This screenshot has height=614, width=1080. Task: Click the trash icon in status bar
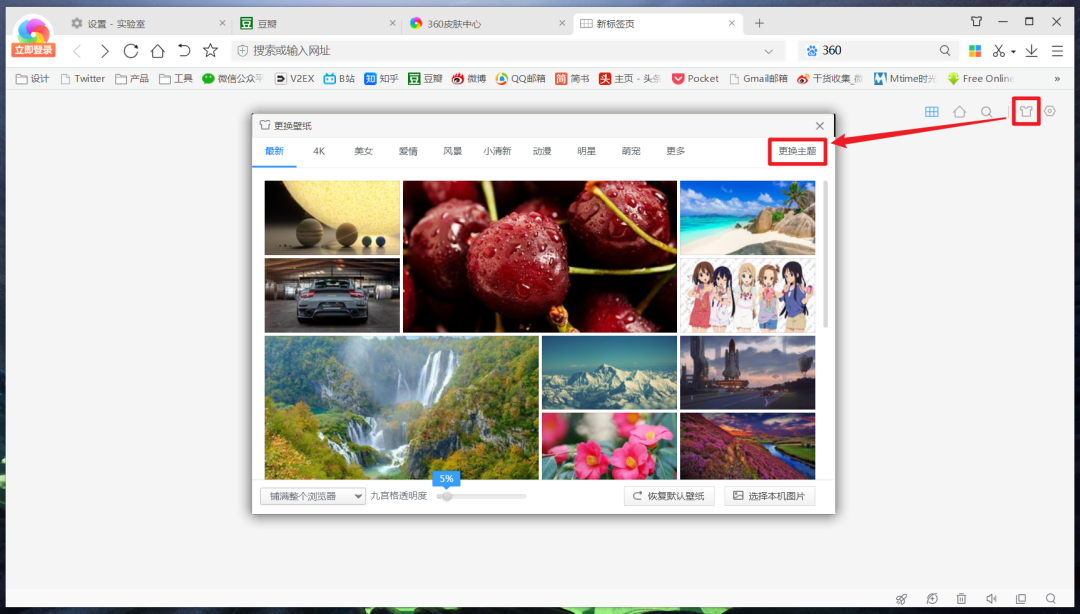[962, 599]
